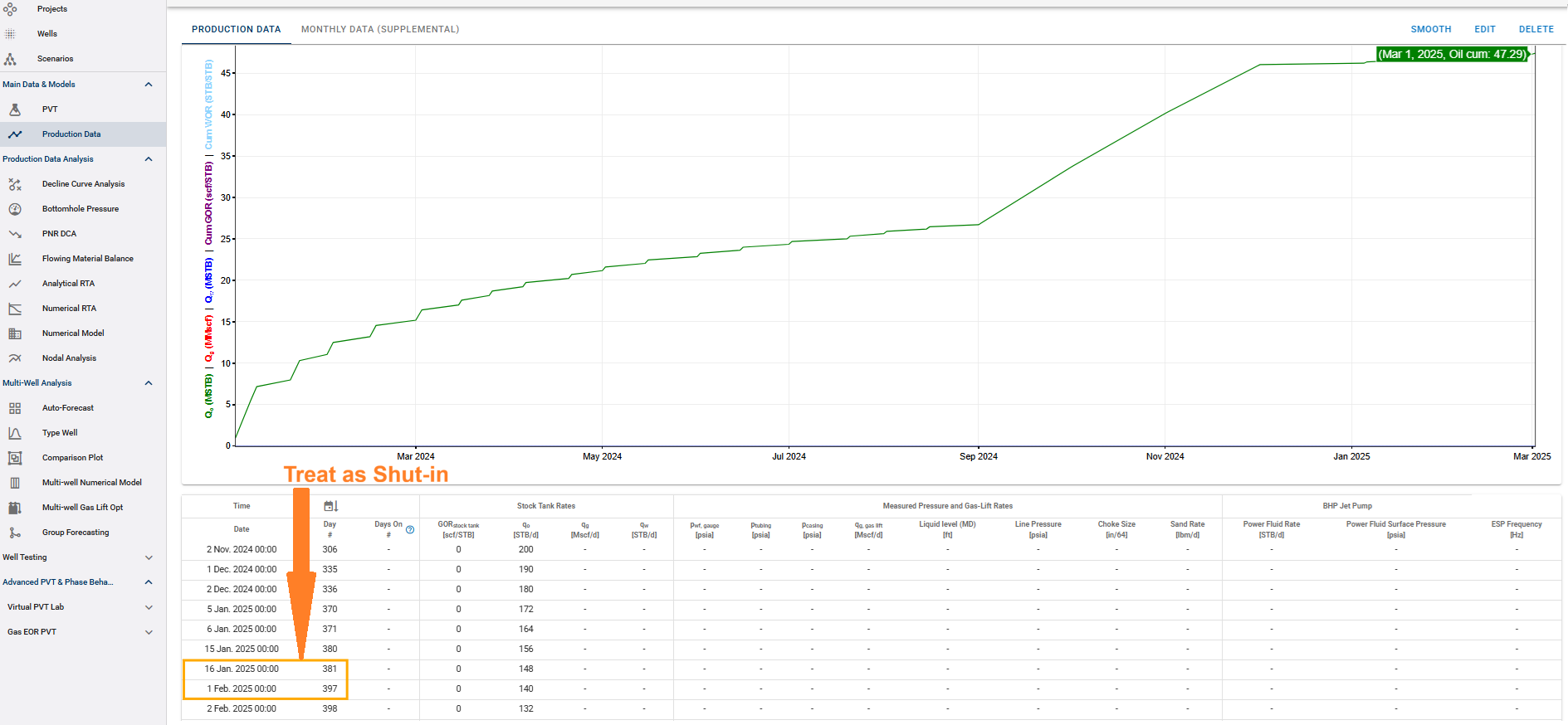
Task: Open the Scenarios icon in sidebar
Action: click(10, 59)
